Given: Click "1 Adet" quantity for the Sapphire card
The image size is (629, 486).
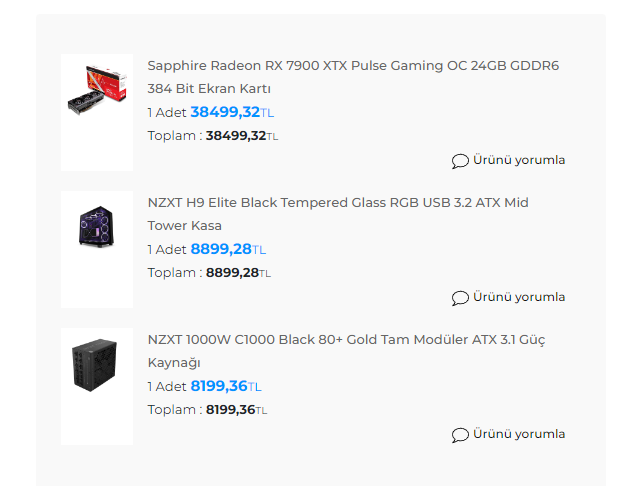Looking at the screenshot, I should pyautogui.click(x=167, y=113).
